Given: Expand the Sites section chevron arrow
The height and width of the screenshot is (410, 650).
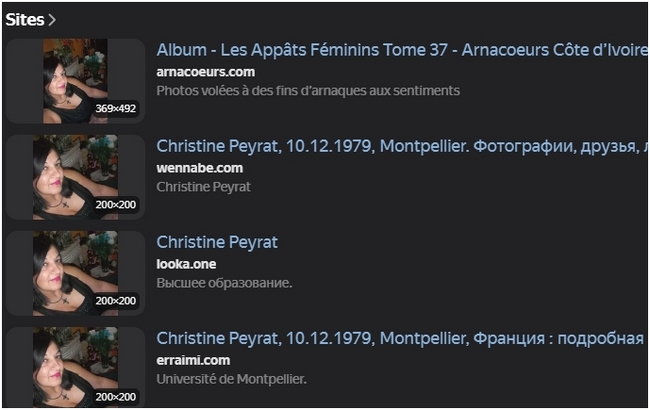Looking at the screenshot, I should click(52, 19).
